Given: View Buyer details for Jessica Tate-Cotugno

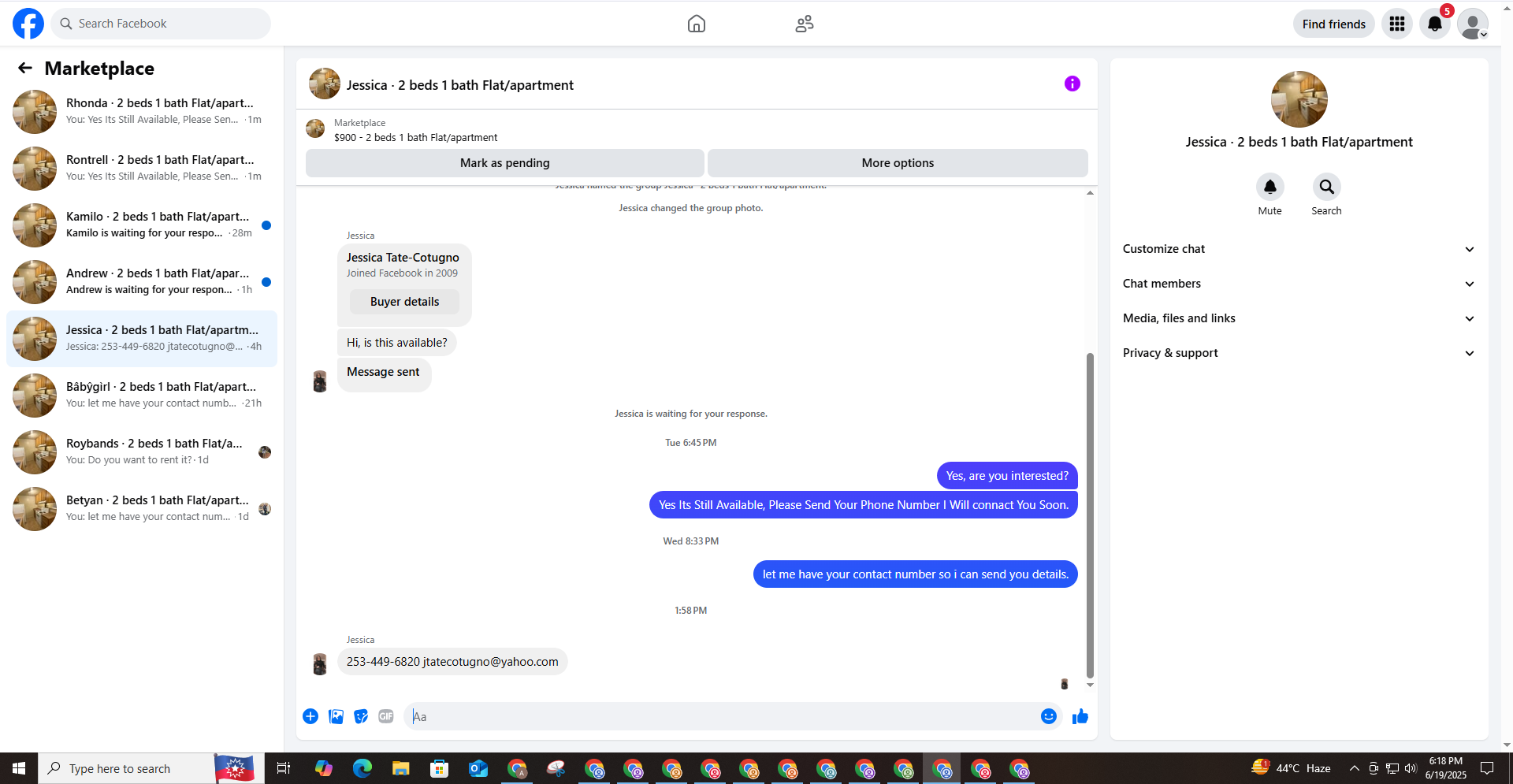Looking at the screenshot, I should pyautogui.click(x=404, y=302).
